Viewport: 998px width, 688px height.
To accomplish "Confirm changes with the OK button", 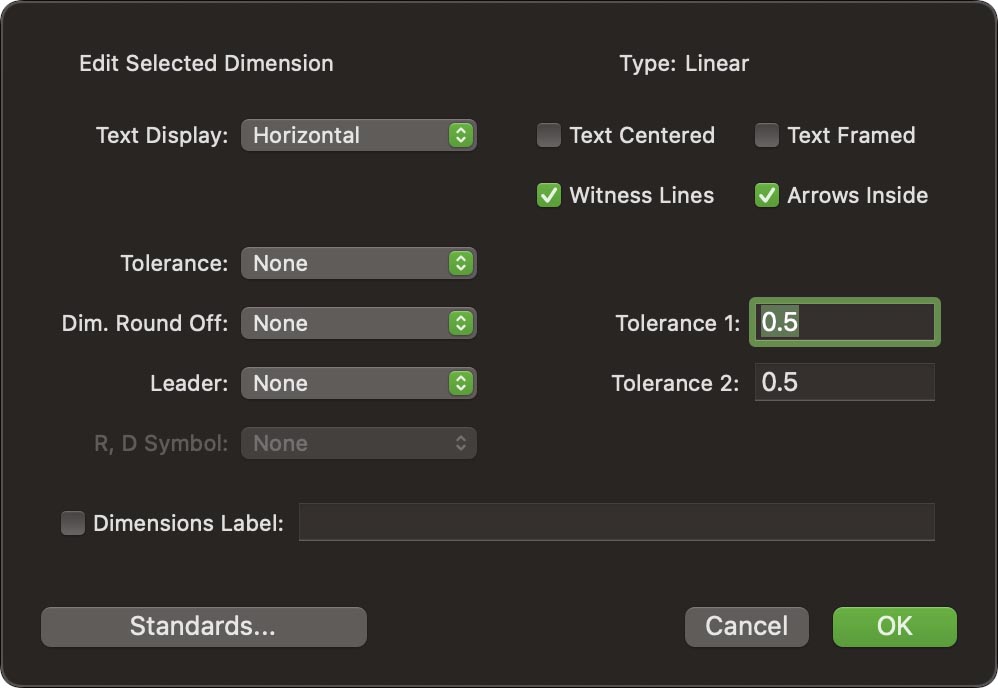I will point(894,626).
